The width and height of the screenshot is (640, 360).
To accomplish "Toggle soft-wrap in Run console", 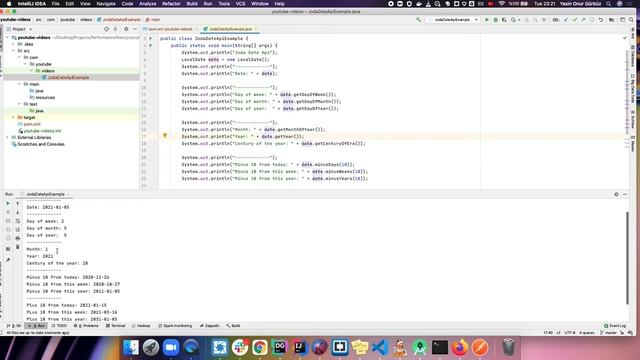I will click(x=18, y=221).
